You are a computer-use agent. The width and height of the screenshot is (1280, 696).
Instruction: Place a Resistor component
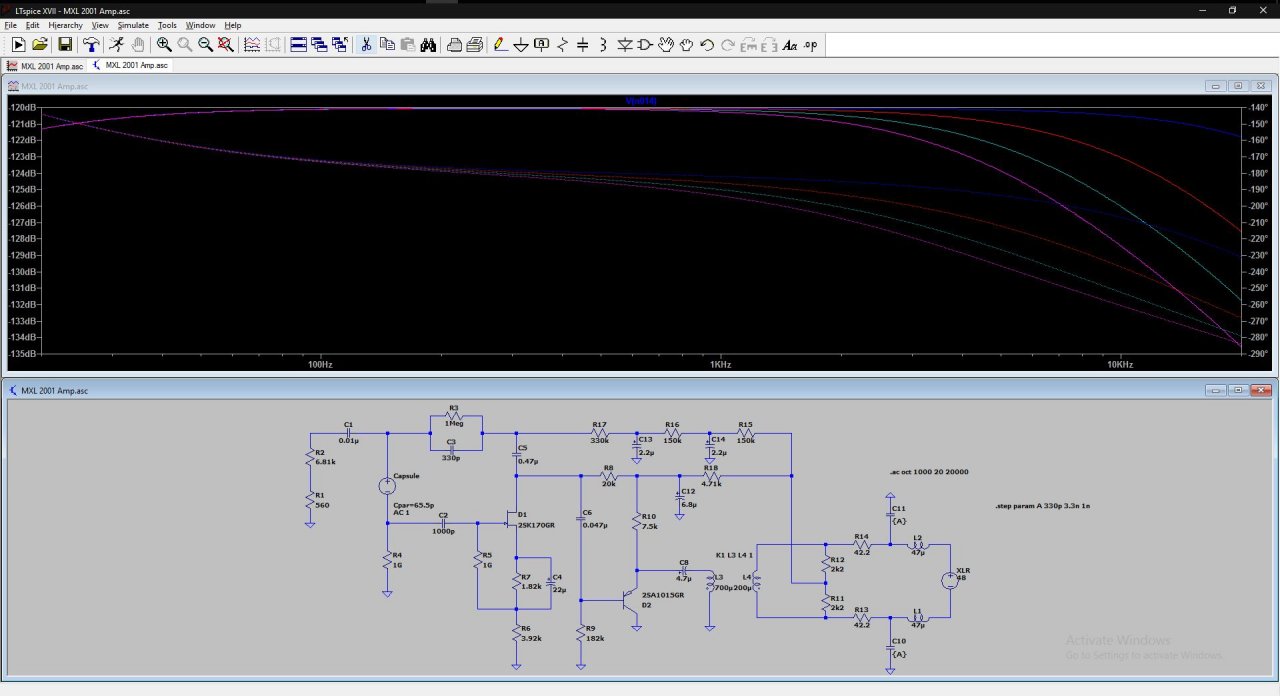pos(562,45)
